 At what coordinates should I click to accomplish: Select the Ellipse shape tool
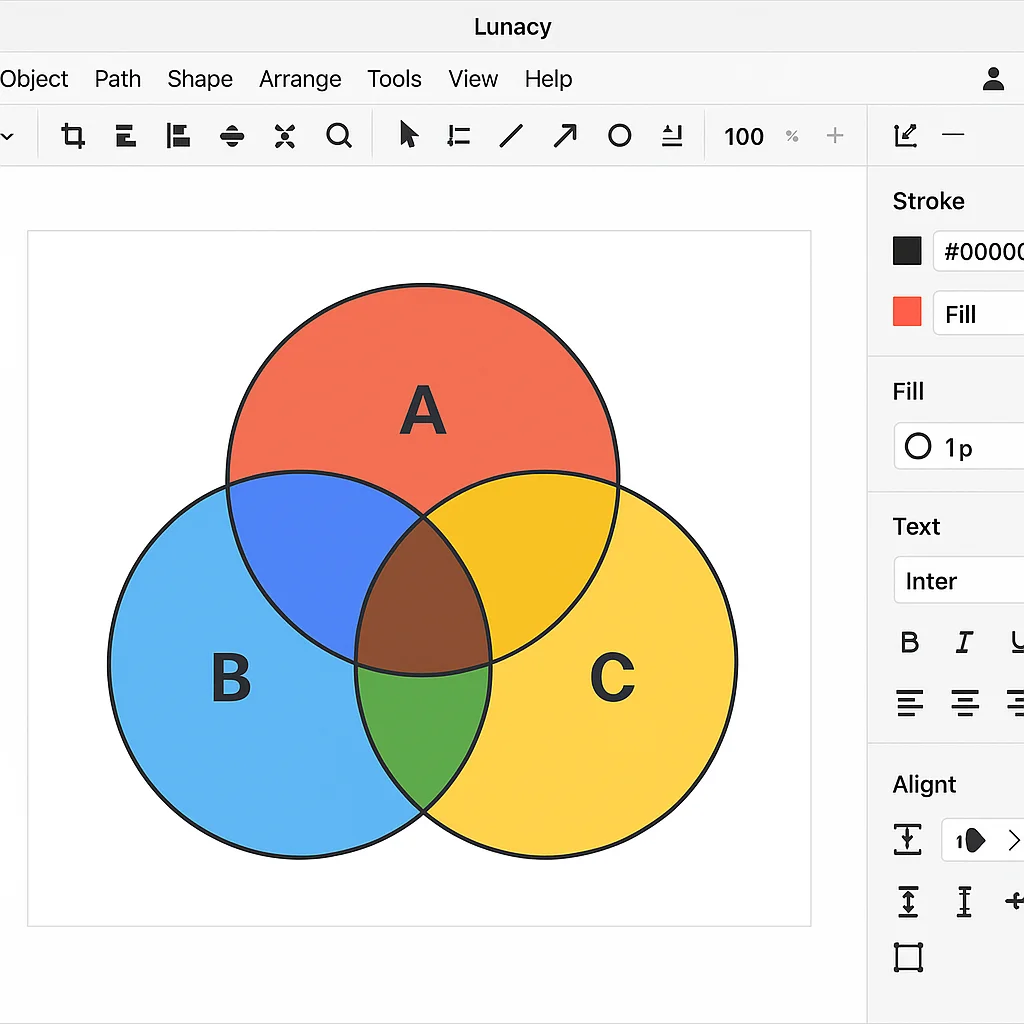619,136
